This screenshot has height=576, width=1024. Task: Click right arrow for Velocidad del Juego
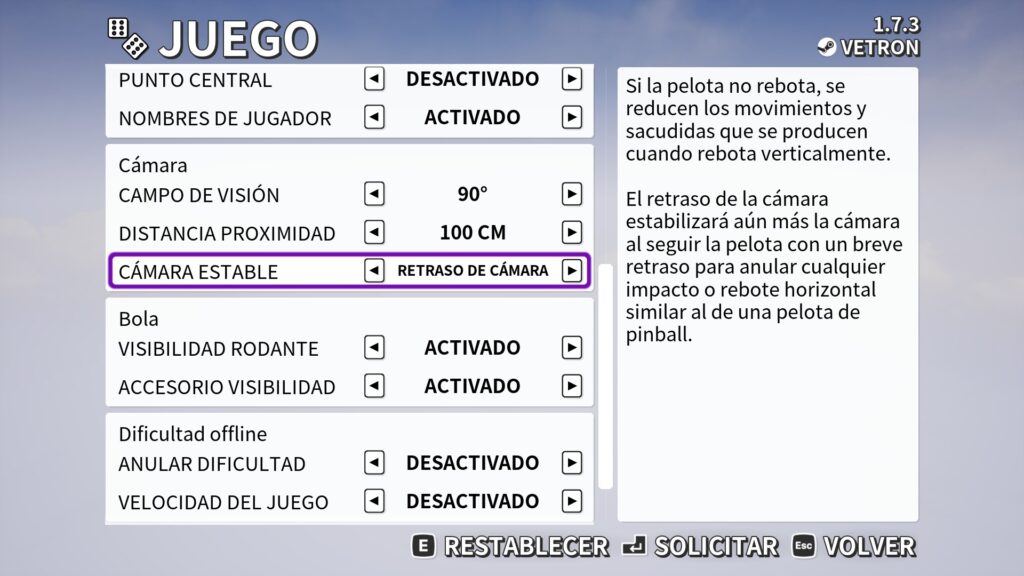coord(571,502)
